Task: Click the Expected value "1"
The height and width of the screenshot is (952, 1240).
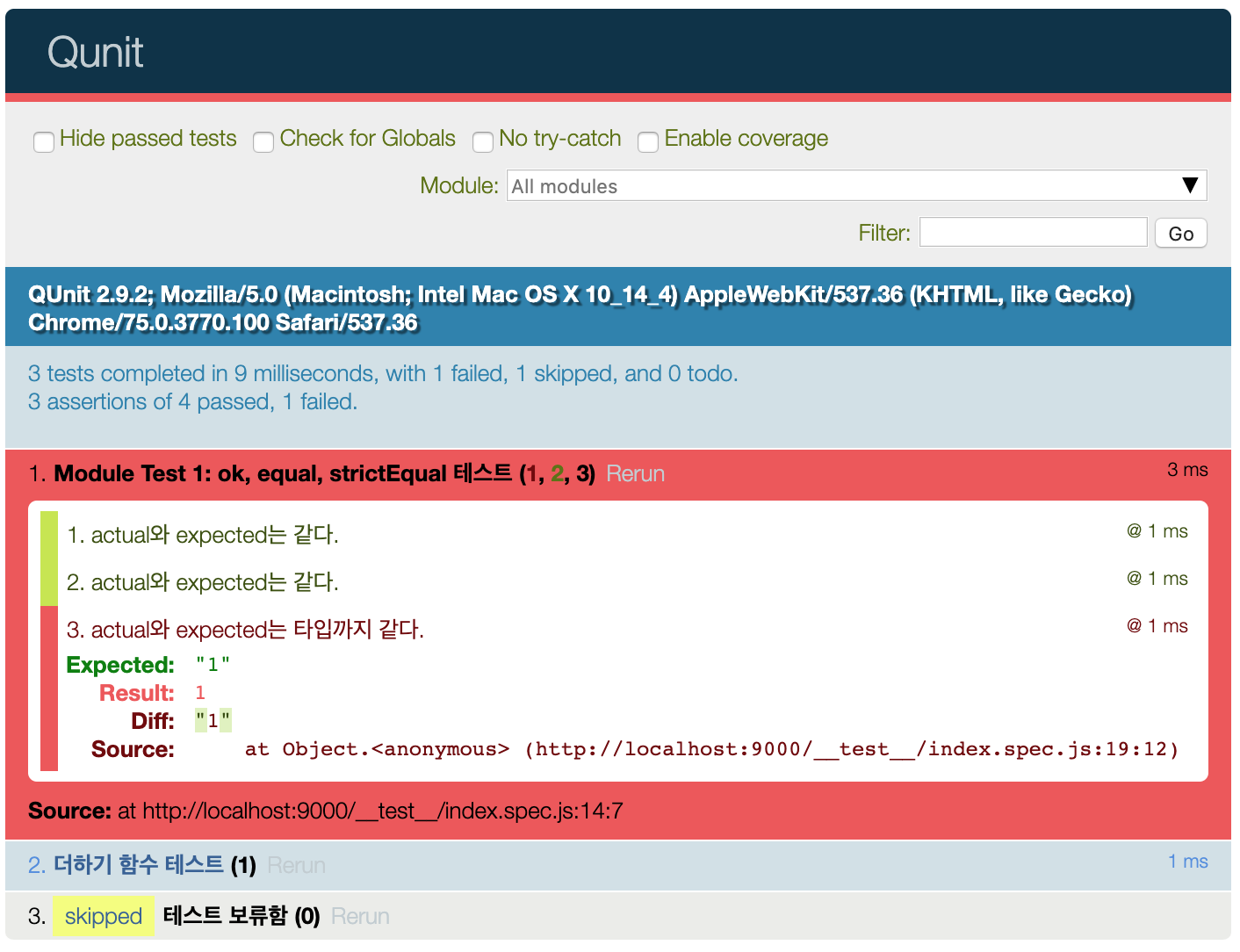Action: [213, 665]
